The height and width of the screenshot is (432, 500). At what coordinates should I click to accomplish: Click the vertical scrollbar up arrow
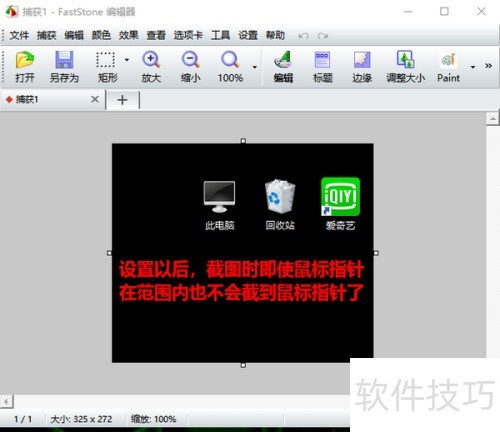tap(493, 119)
